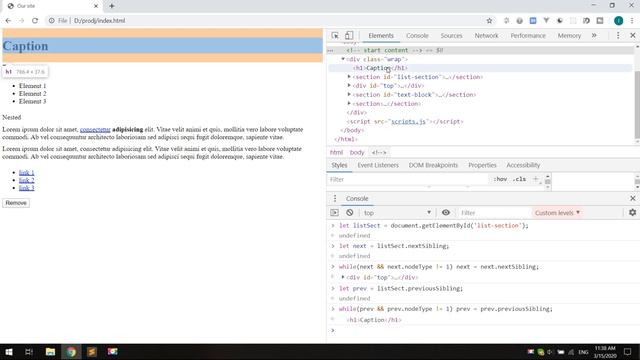The height and width of the screenshot is (360, 640).
Task: Click the consectetur hyperlink in paragraph
Action: [95, 129]
